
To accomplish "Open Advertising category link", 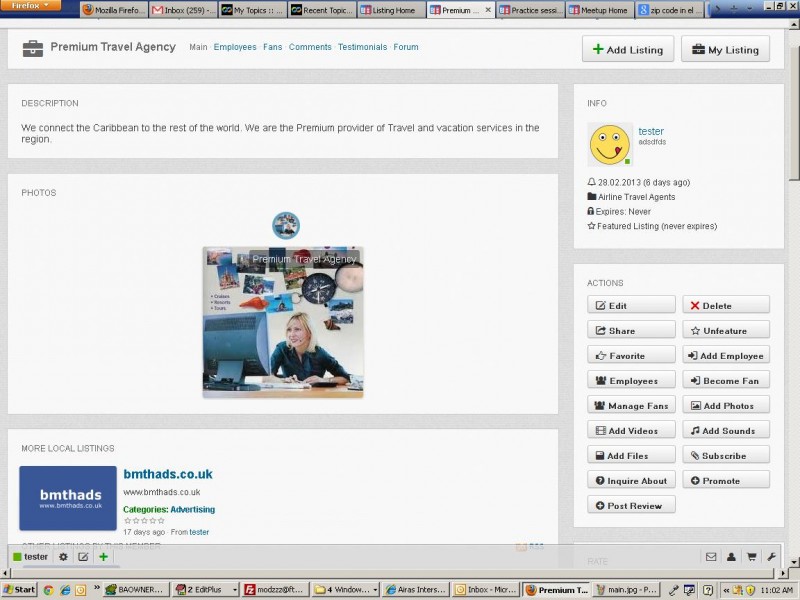I will click(192, 509).
